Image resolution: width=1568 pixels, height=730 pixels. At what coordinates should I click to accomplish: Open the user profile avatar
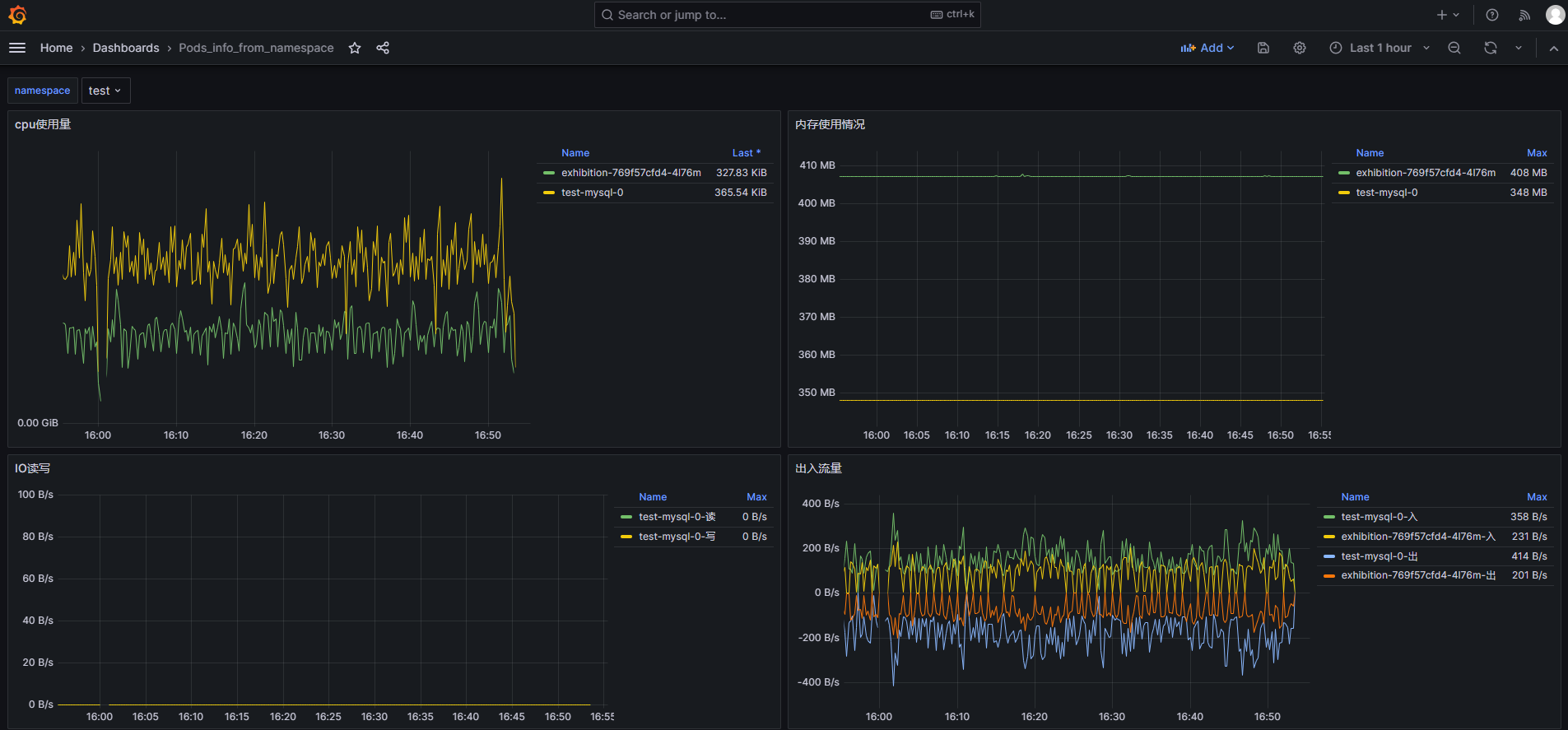1555,15
